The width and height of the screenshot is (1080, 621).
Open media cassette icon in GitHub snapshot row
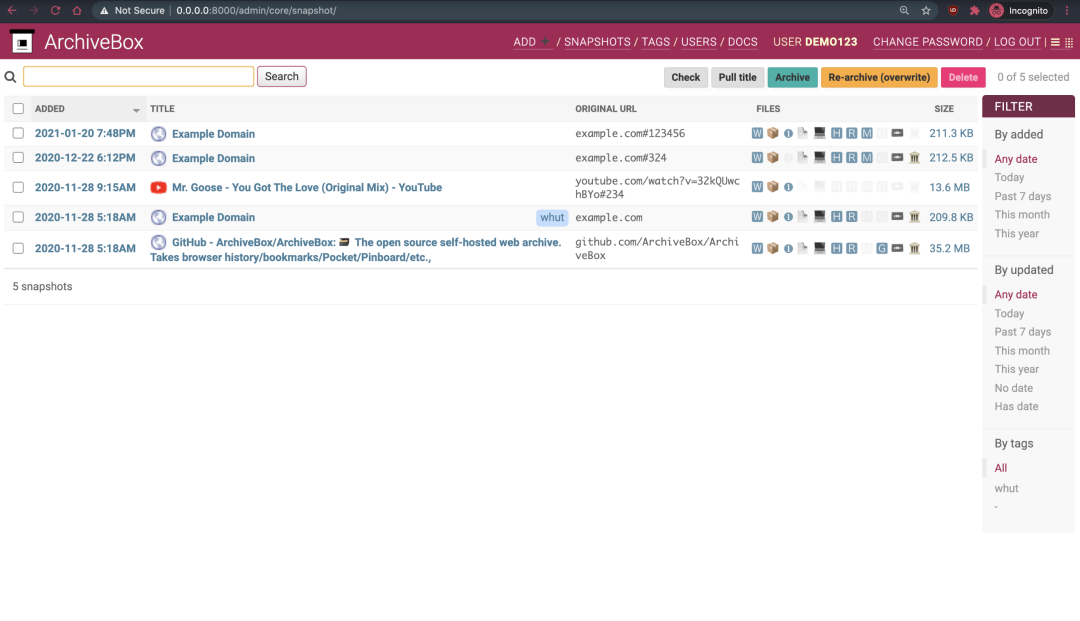coord(897,248)
